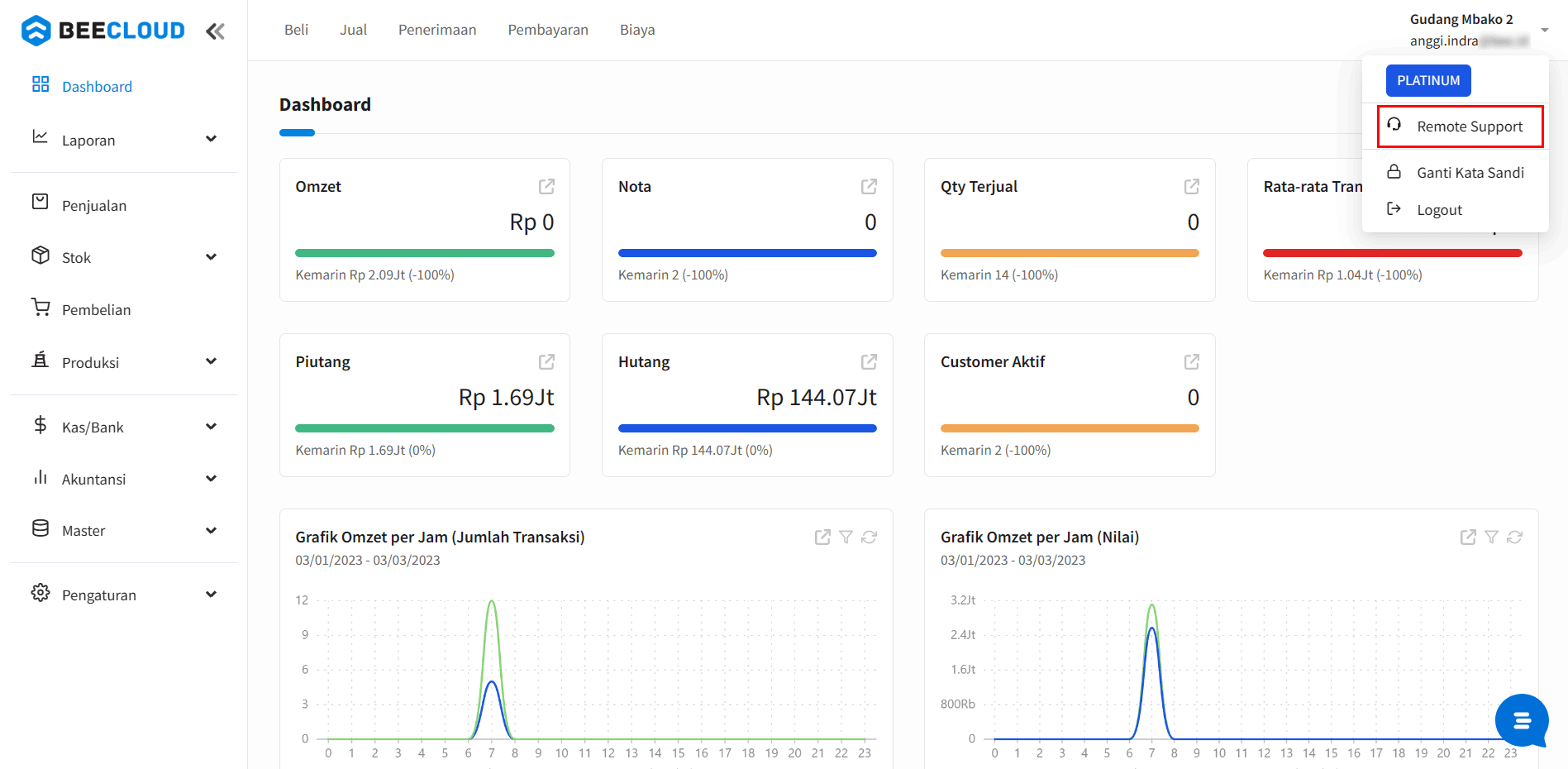Click the external link icon on the Hutang card
The width and height of the screenshot is (1568, 769).
pyautogui.click(x=869, y=361)
